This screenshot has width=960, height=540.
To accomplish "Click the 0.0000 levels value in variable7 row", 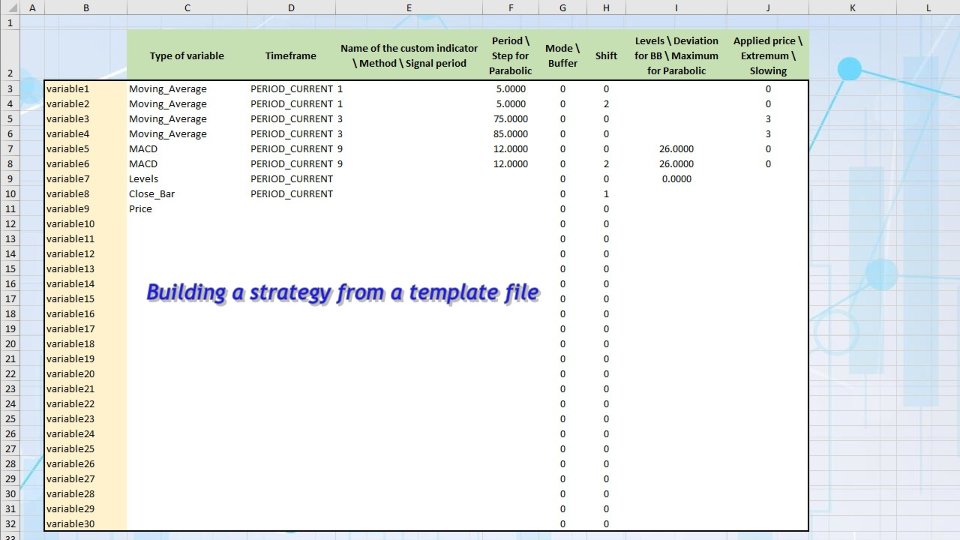I will pos(677,179).
